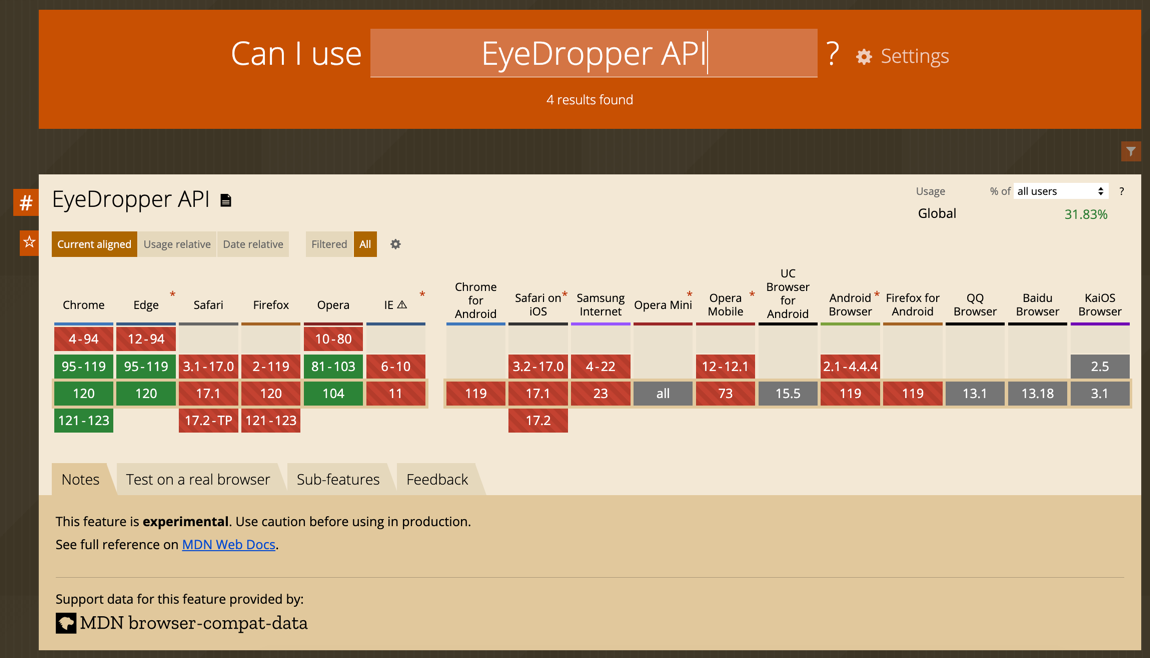The image size is (1150, 658).
Task: Click the Global usage 31.83% value
Action: (1085, 214)
